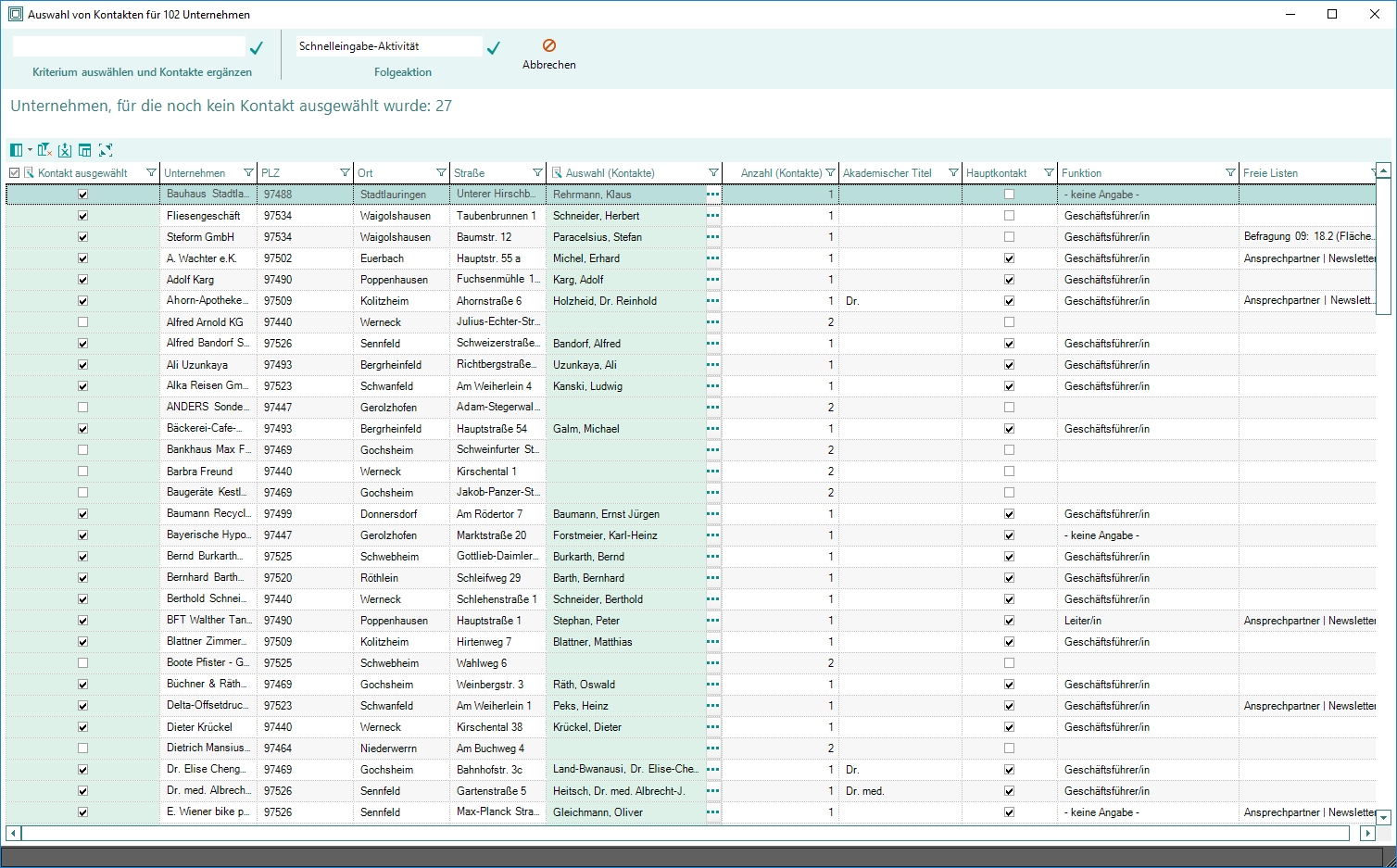Open the ellipsis button in Ali Uzunkaya row
Image resolution: width=1397 pixels, height=868 pixels.
pyautogui.click(x=712, y=365)
